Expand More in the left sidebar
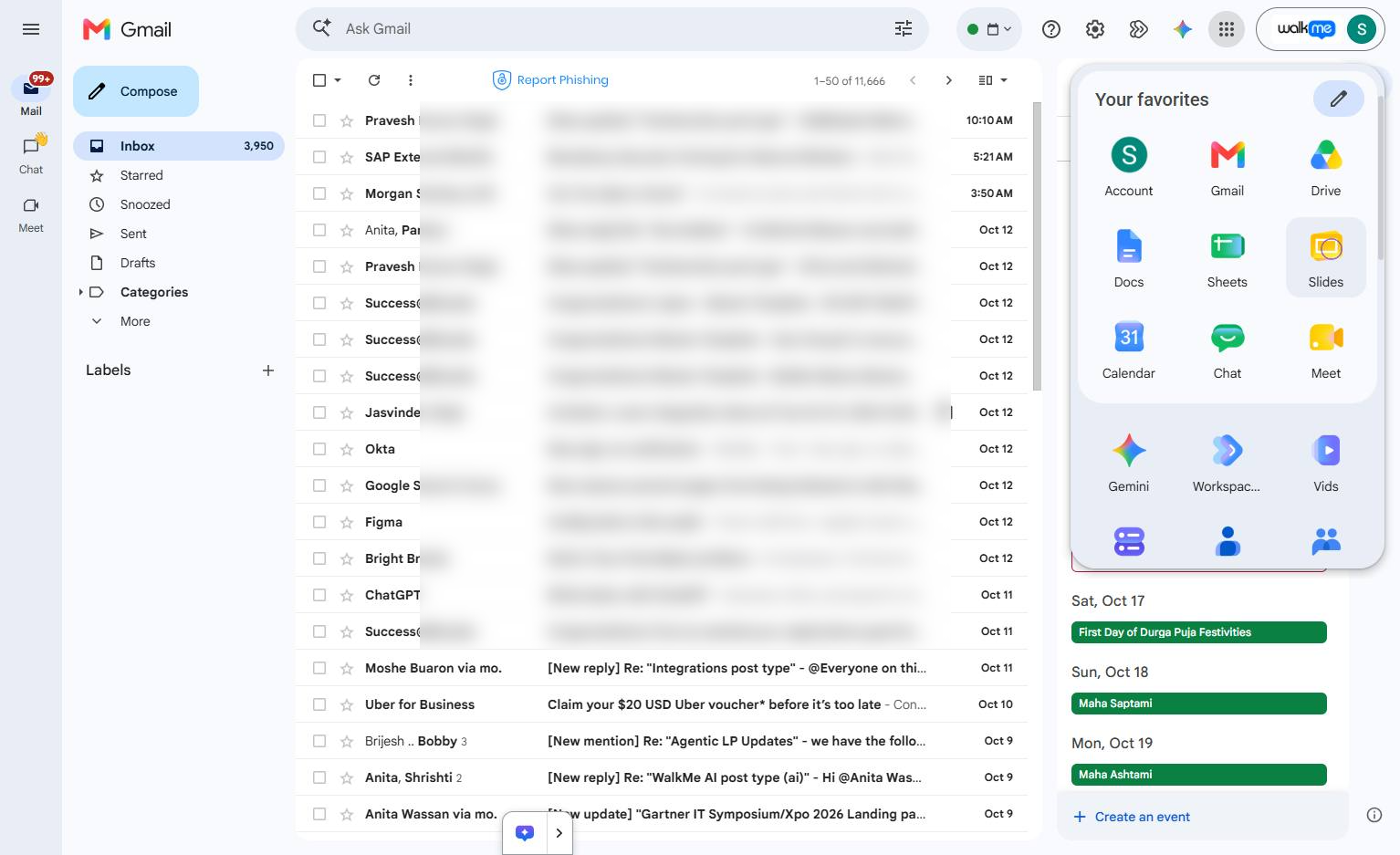Screen dimensions: 1400x855 click(x=135, y=321)
